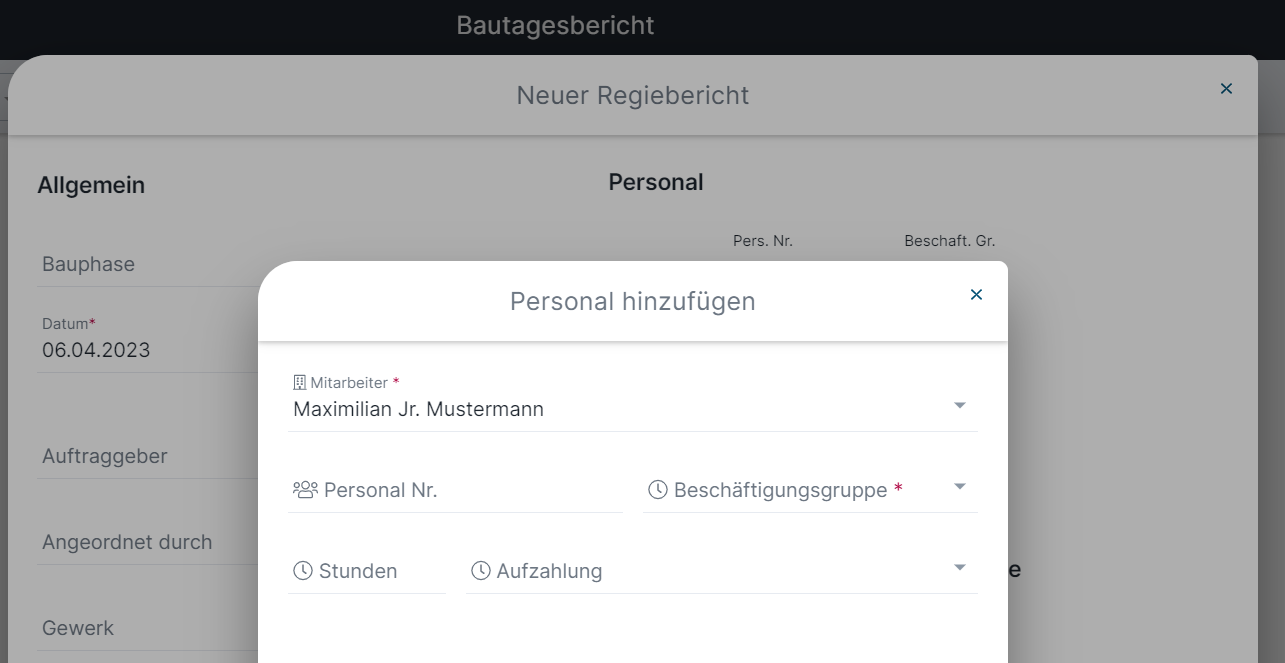Image resolution: width=1285 pixels, height=663 pixels.
Task: Click the people icon beside Personal Nr.
Action: pyautogui.click(x=305, y=489)
